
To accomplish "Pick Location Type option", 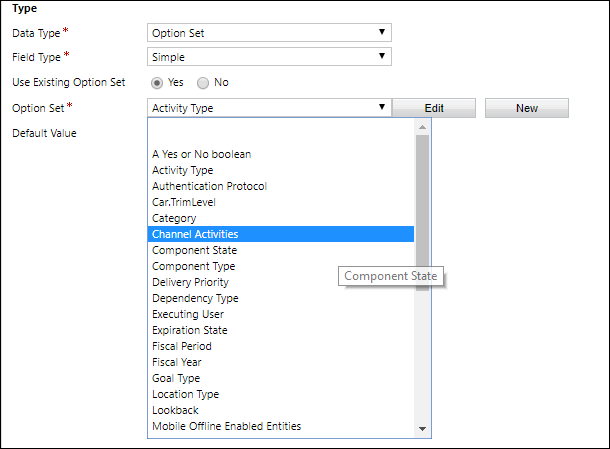I will pos(281,393).
